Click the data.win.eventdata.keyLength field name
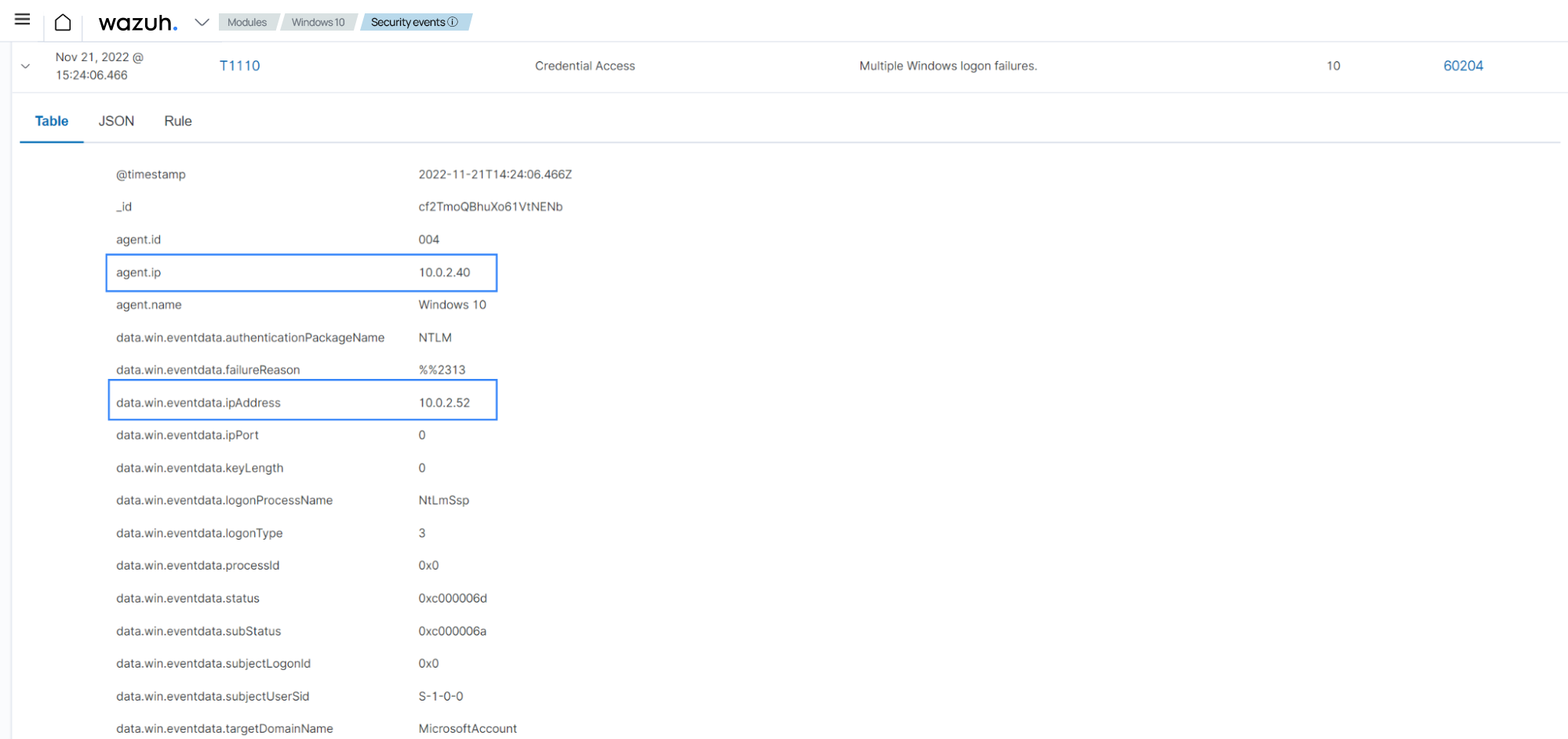This screenshot has width=1568, height=739. [200, 468]
